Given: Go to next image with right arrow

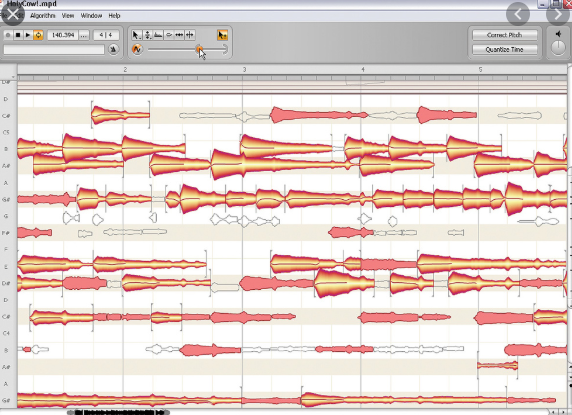Looking at the screenshot, I should pyautogui.click(x=558, y=14).
